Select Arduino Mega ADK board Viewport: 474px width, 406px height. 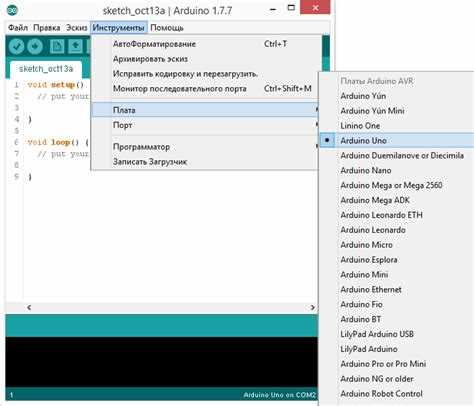397,200
